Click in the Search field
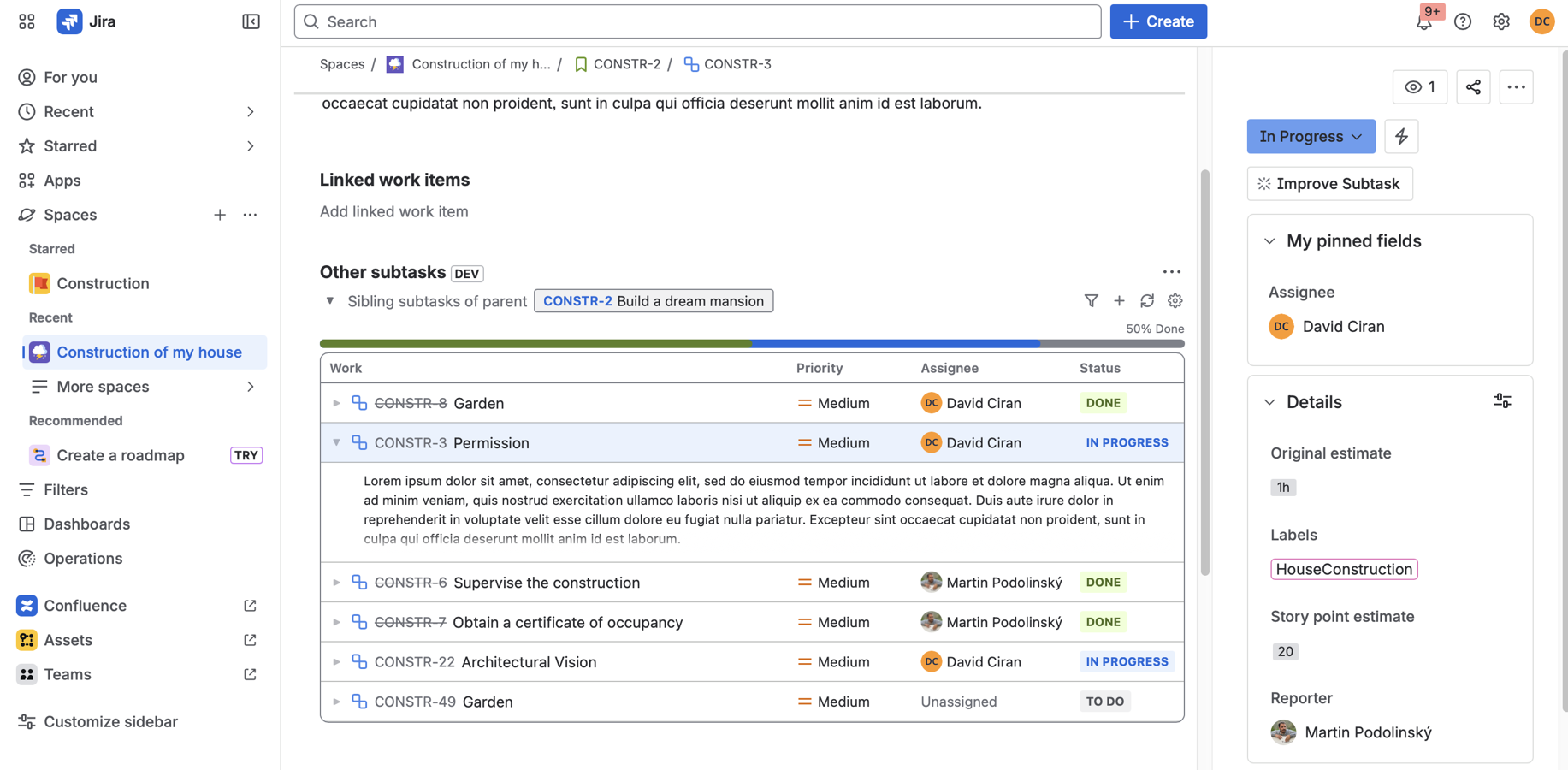Image resolution: width=1568 pixels, height=770 pixels. (697, 21)
